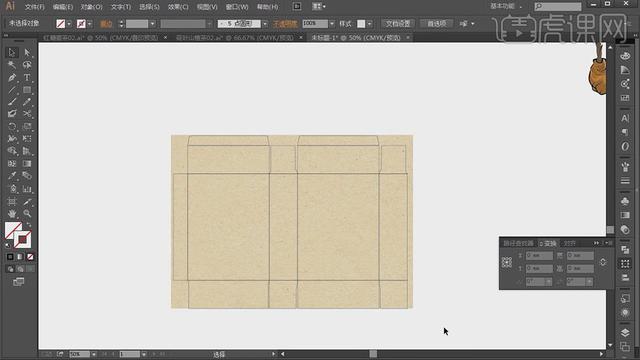
Task: Open the 窗口(W) menu
Action: point(237,7)
